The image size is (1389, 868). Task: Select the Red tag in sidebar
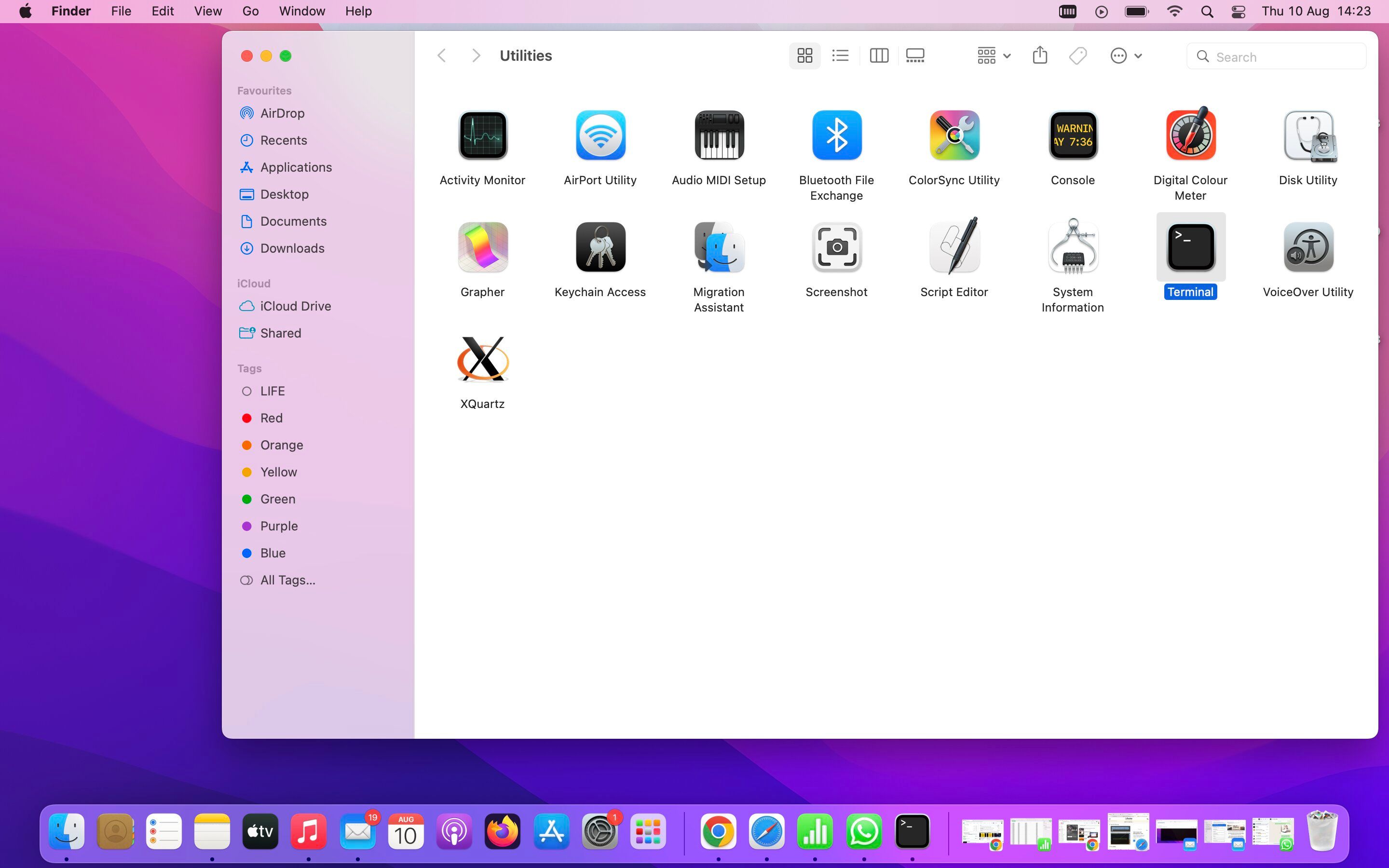pyautogui.click(x=271, y=418)
